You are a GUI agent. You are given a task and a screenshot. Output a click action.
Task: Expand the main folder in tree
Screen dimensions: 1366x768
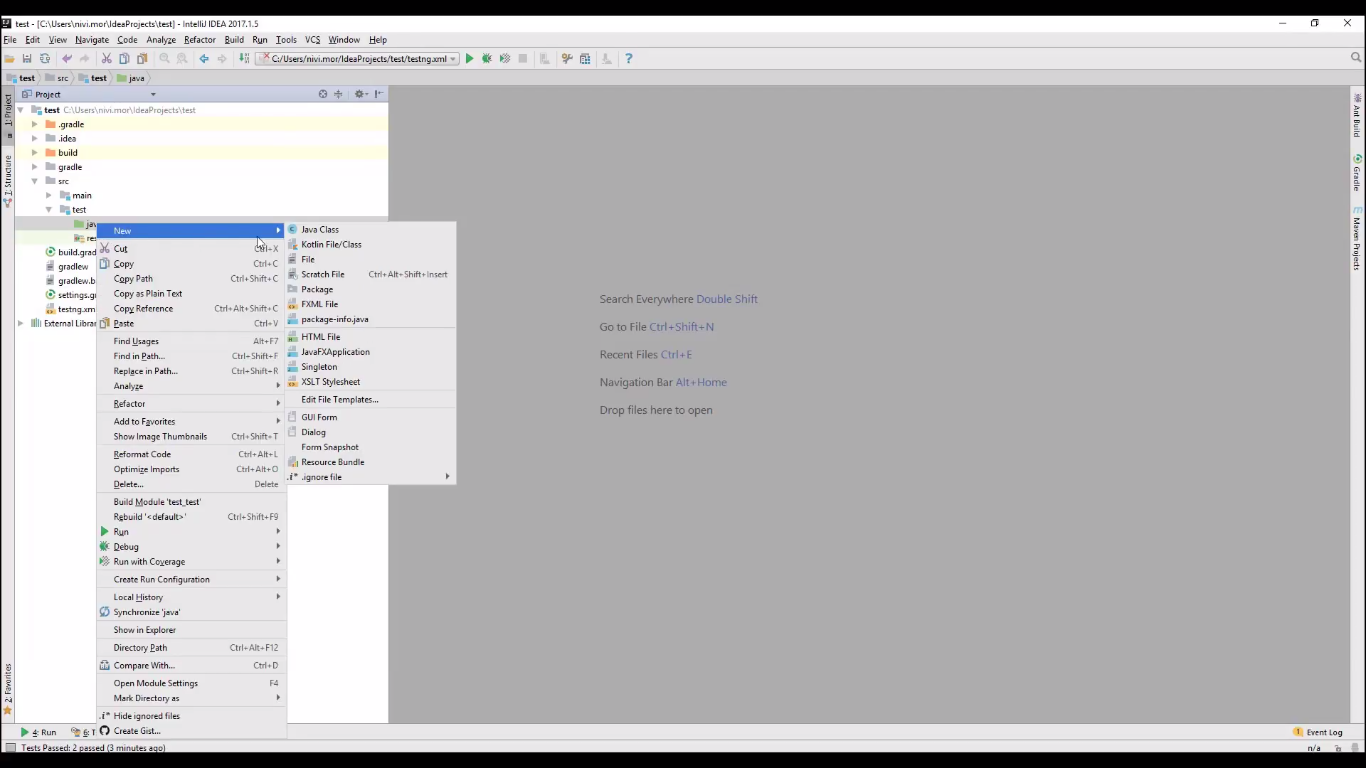[x=49, y=195]
